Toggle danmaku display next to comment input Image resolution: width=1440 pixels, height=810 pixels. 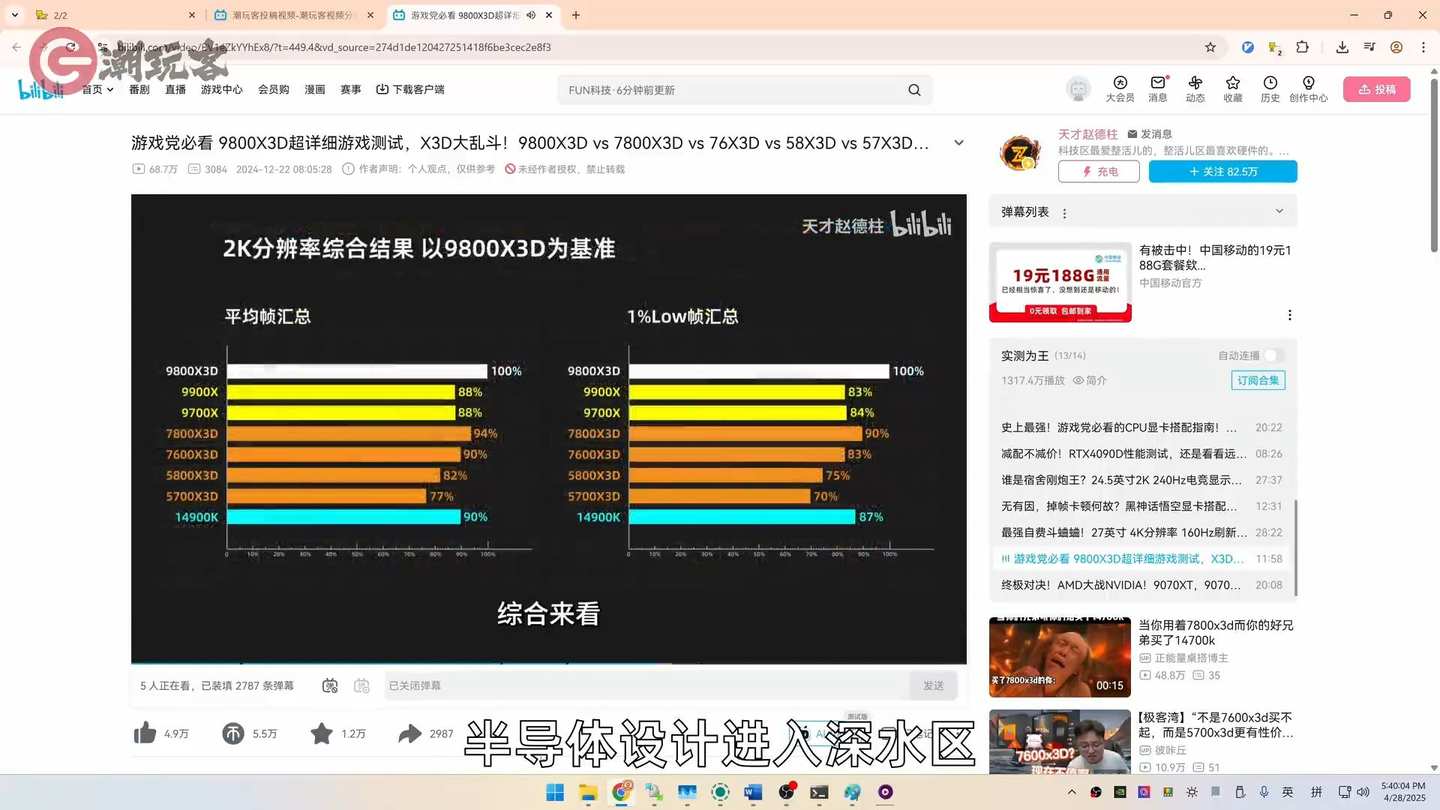coord(329,686)
